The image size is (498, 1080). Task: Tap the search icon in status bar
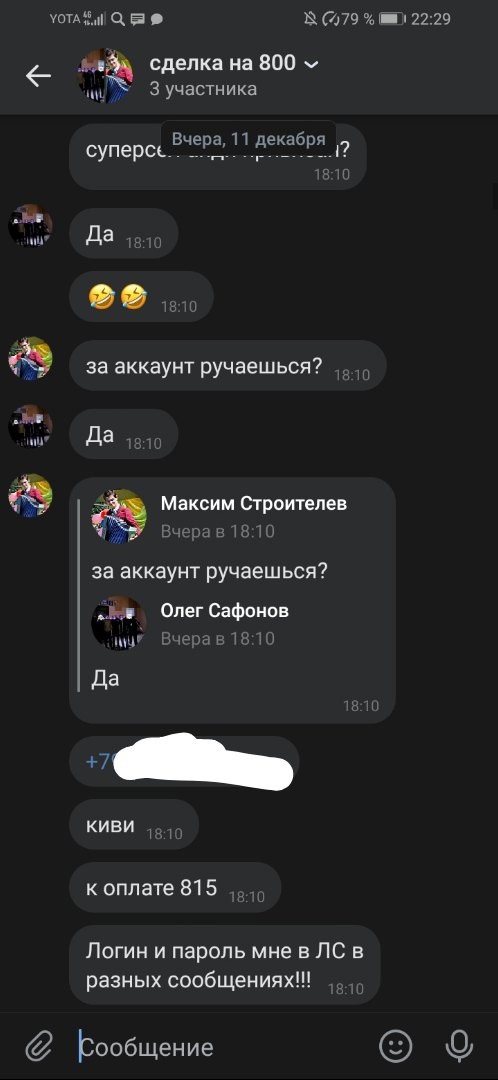tap(118, 19)
